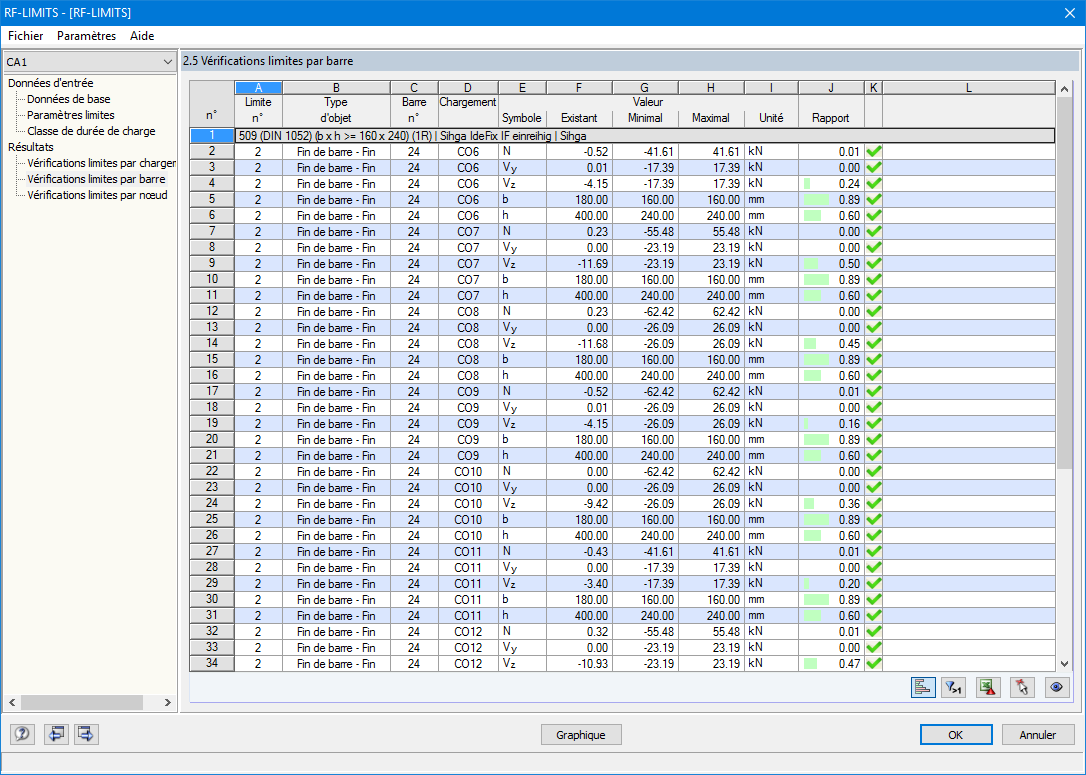Viewport: 1086px width, 775px height.
Task: Open the Aide menu
Action: (x=142, y=36)
